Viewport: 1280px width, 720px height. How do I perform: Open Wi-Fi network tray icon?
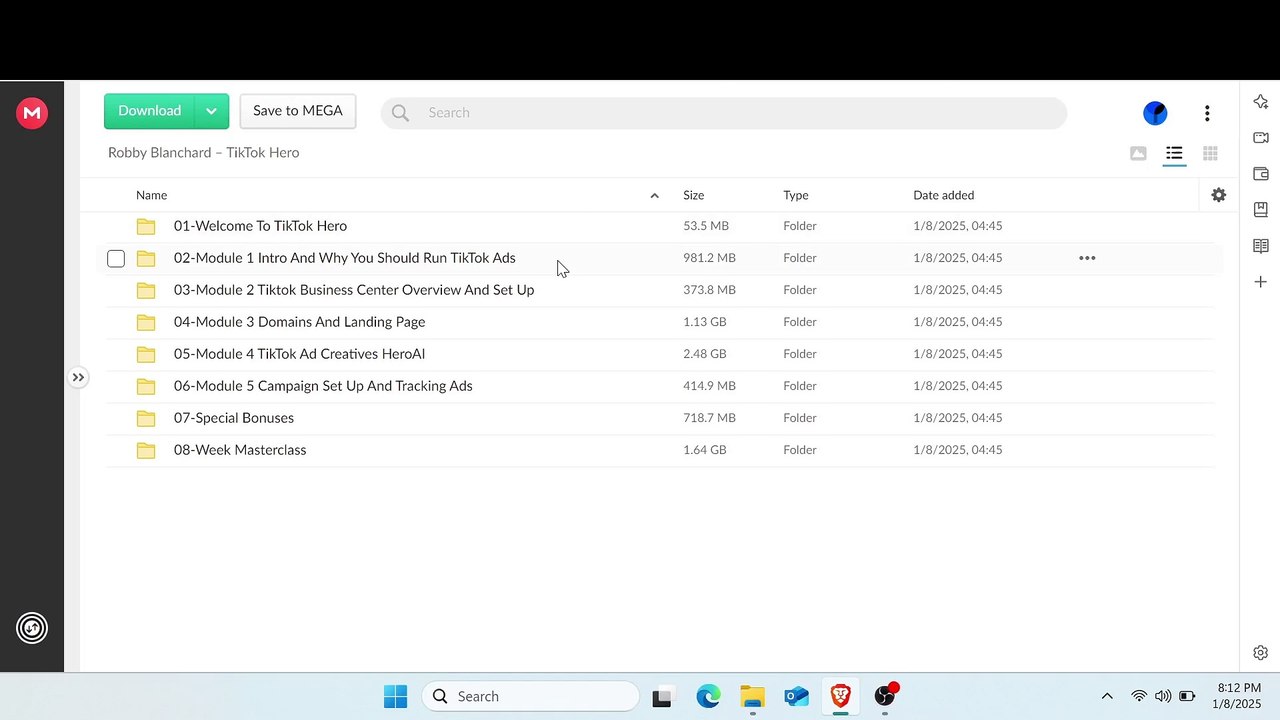tap(1139, 696)
